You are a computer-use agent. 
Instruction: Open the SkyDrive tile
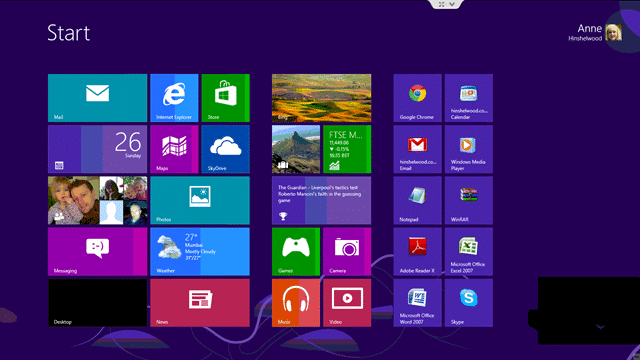(225, 149)
